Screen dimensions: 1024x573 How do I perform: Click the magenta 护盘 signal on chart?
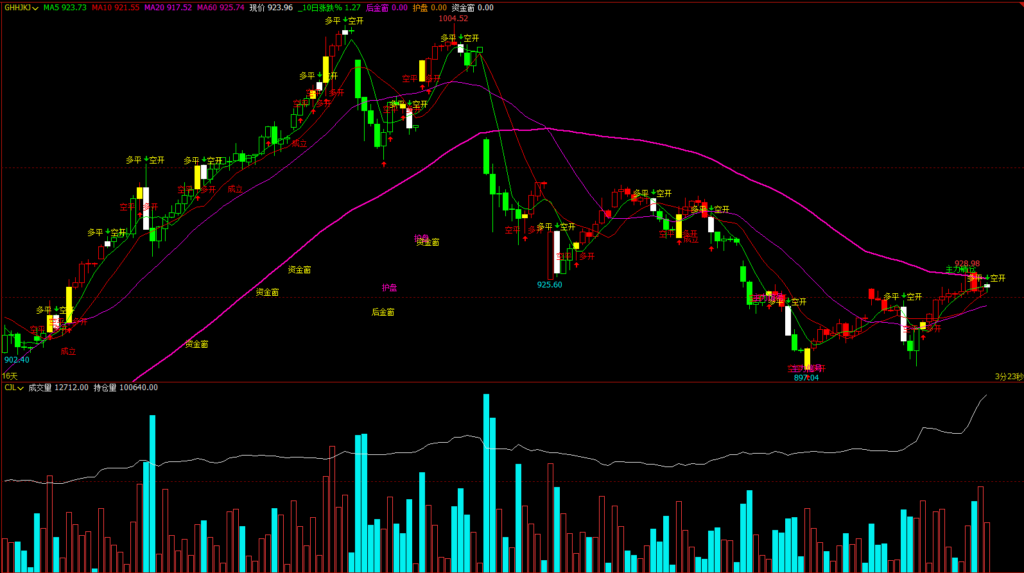point(389,287)
